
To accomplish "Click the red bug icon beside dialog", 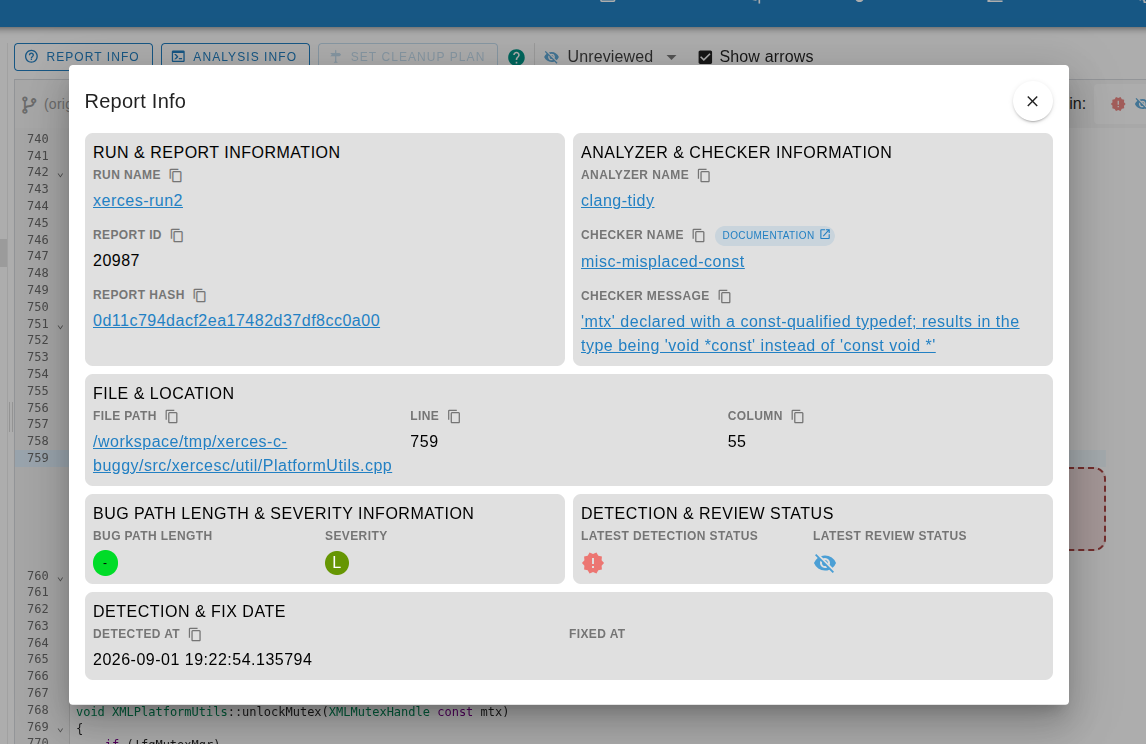I will pos(1117,105).
